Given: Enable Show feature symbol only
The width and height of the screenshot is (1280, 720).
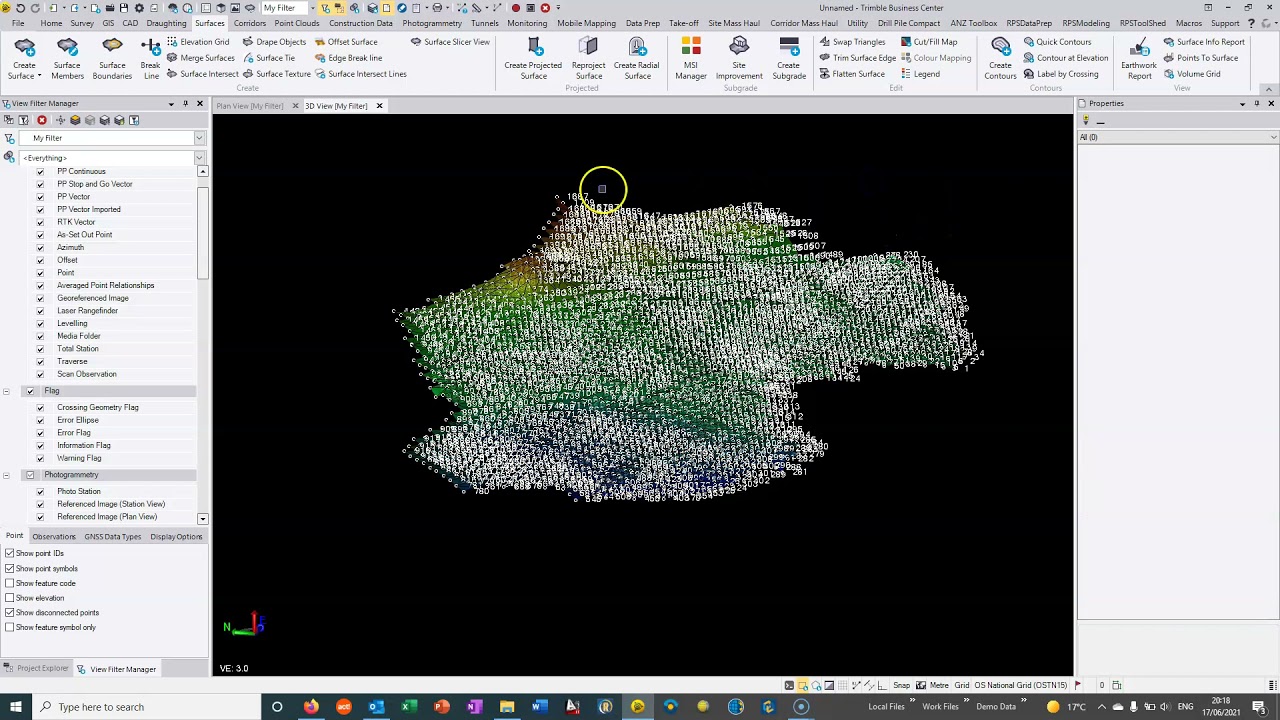Looking at the screenshot, I should click(10, 627).
